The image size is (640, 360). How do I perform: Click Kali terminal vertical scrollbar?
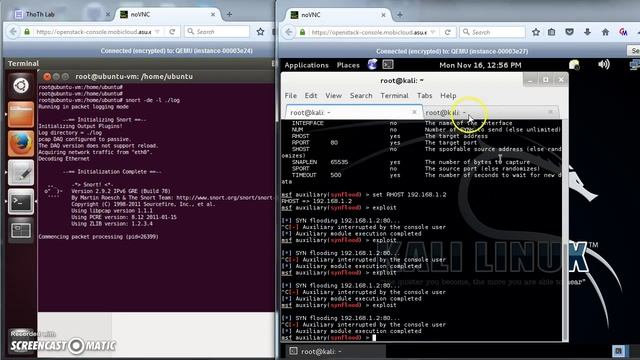pyautogui.click(x=565, y=230)
